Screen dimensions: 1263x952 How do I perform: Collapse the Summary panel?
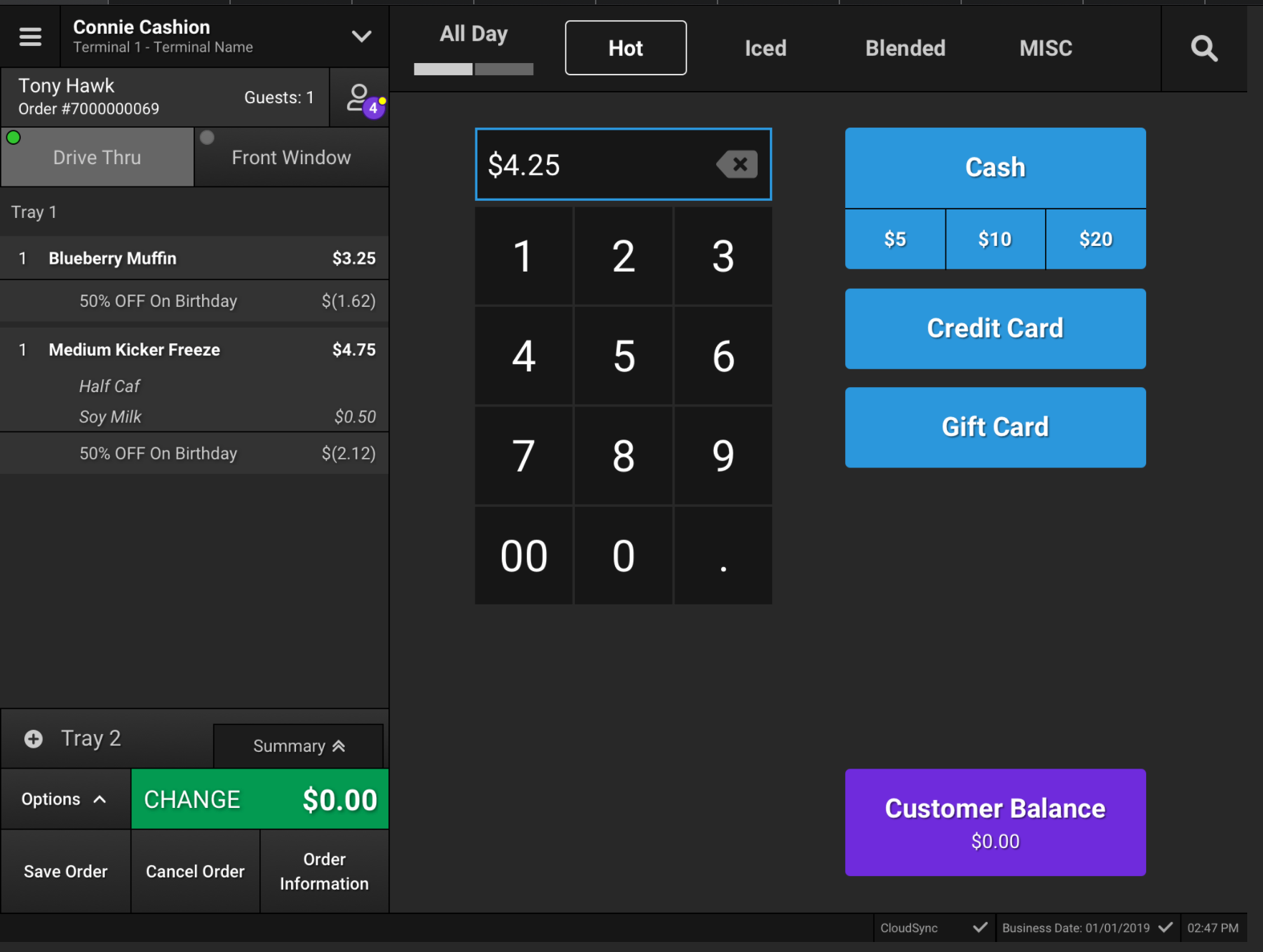tap(298, 746)
